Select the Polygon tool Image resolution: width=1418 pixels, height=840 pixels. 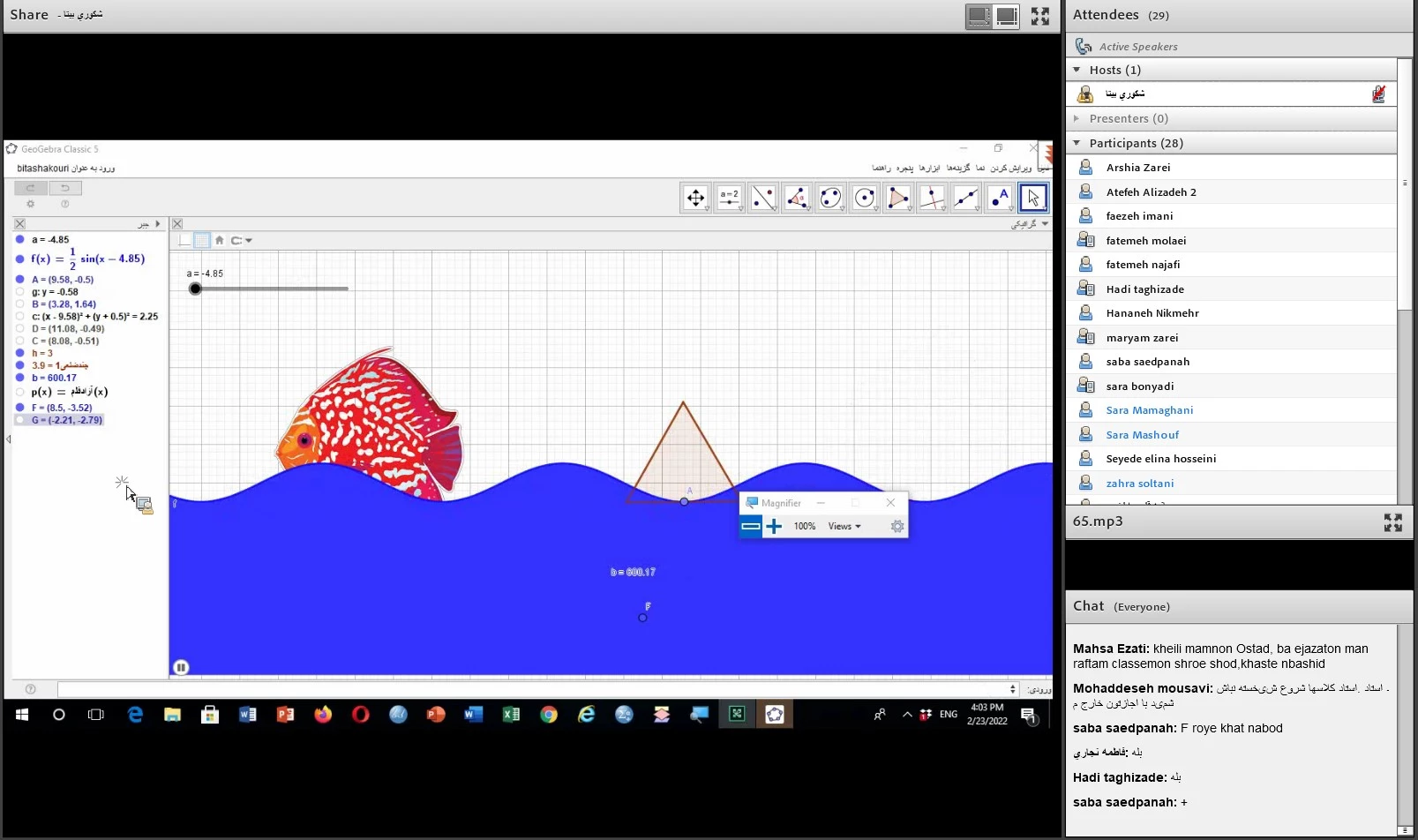(897, 198)
